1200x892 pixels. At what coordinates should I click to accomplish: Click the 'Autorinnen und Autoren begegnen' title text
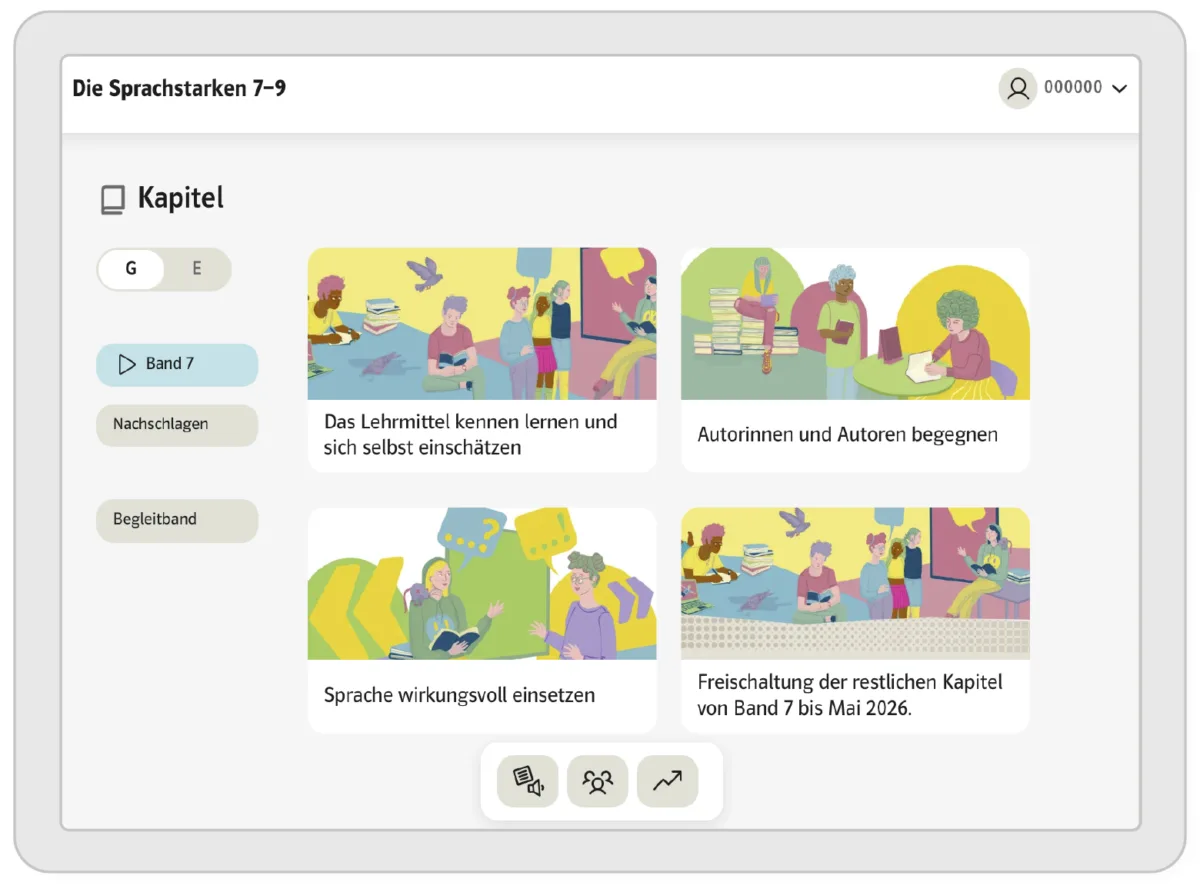(x=847, y=436)
